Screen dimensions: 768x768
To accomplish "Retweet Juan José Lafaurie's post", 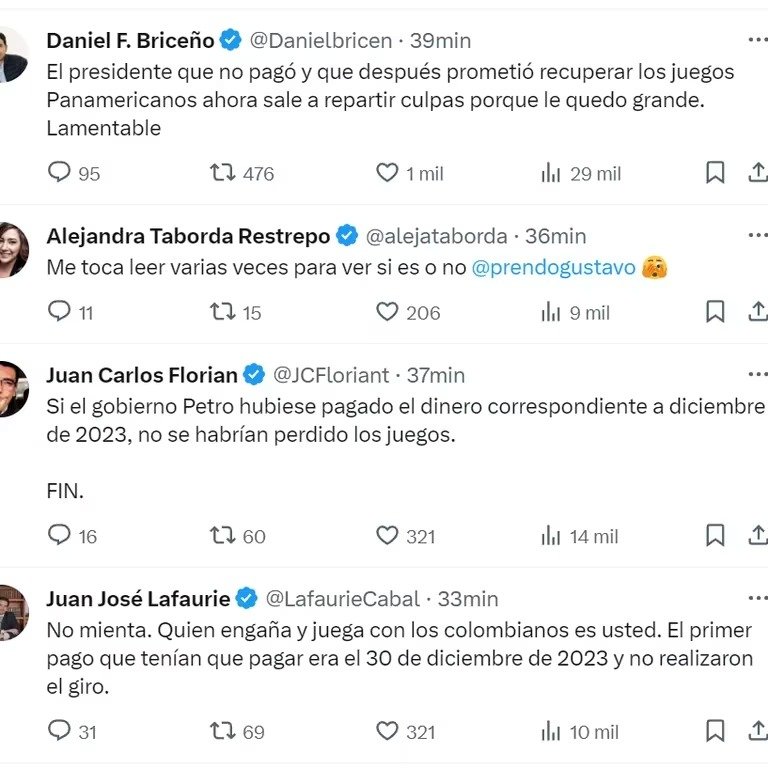I will tap(223, 732).
